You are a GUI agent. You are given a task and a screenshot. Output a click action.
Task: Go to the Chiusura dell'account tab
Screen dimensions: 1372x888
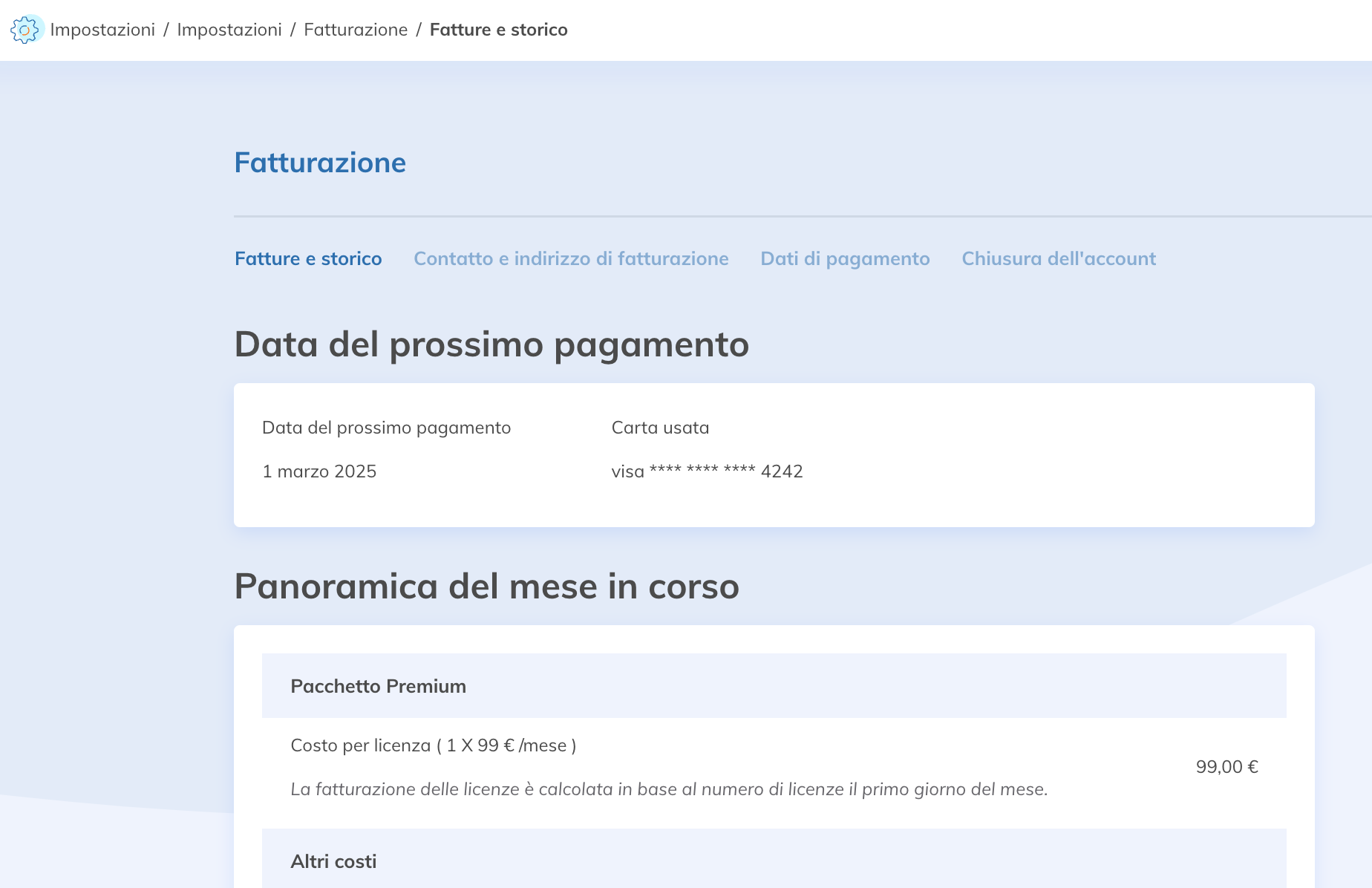(1059, 258)
